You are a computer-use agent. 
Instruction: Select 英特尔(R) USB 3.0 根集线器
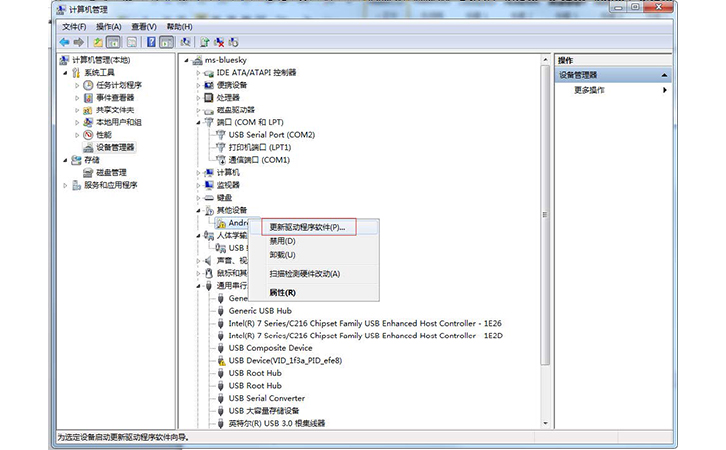[277, 423]
